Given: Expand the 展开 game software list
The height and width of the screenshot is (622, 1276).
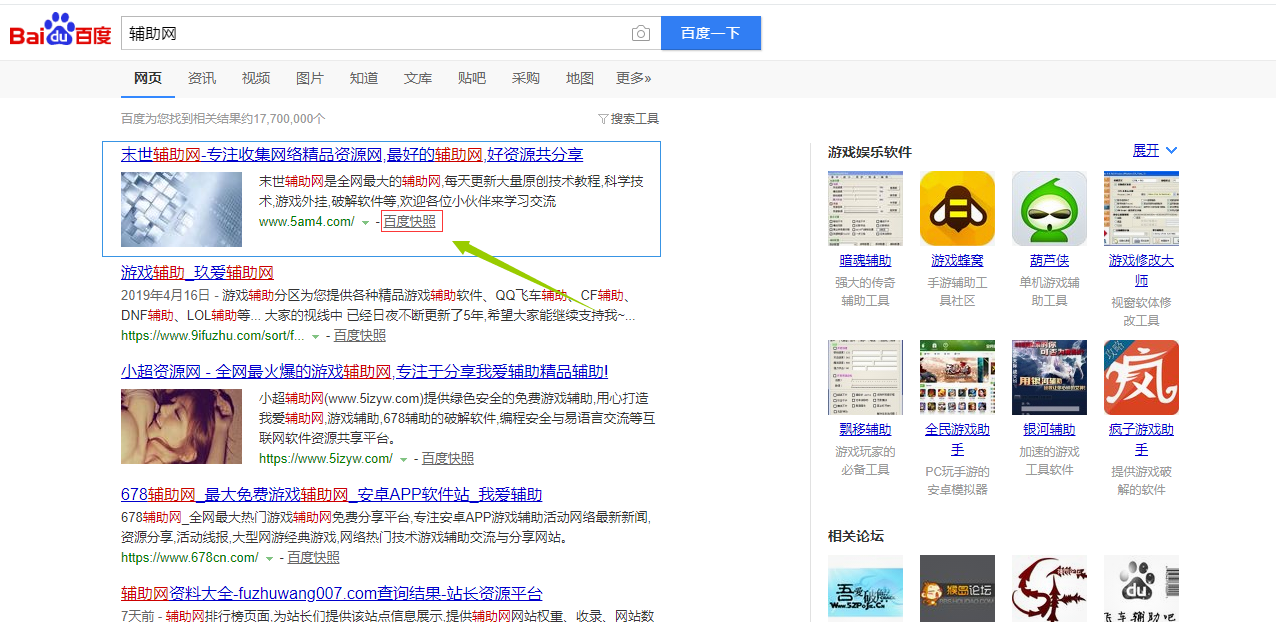Looking at the screenshot, I should 1155,150.
